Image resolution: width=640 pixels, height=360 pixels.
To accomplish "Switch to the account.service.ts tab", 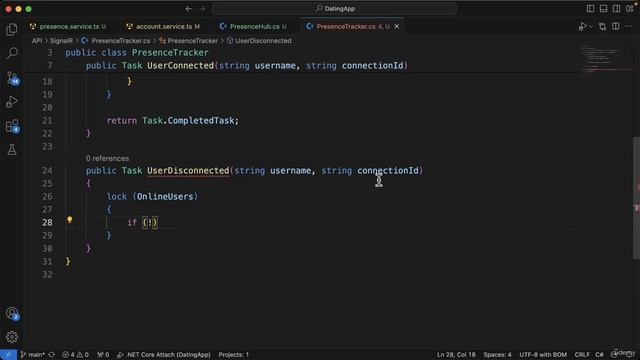I will click(x=163, y=27).
